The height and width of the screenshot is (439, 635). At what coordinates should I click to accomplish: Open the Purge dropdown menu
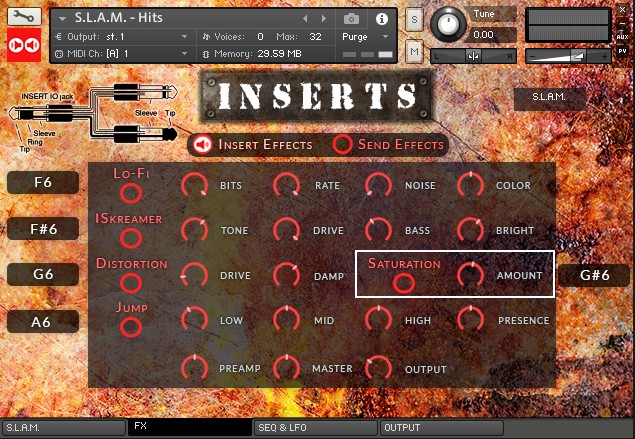[365, 37]
